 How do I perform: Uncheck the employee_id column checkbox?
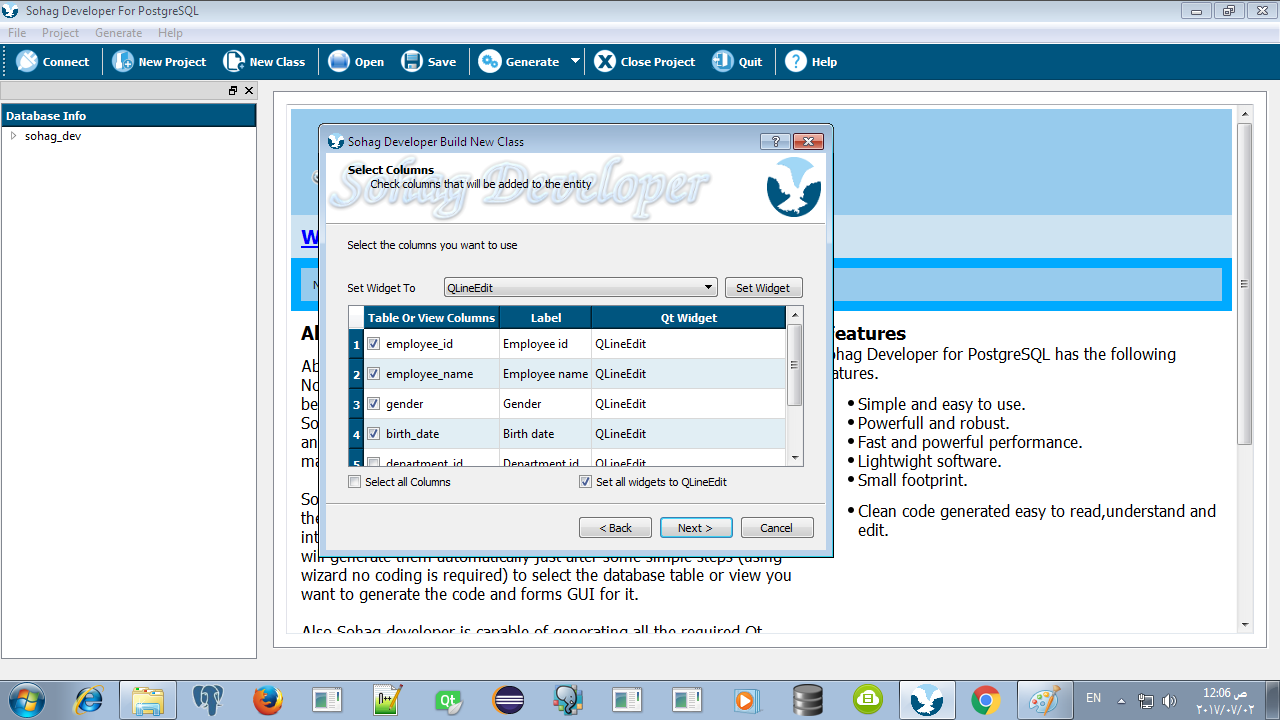(x=374, y=344)
